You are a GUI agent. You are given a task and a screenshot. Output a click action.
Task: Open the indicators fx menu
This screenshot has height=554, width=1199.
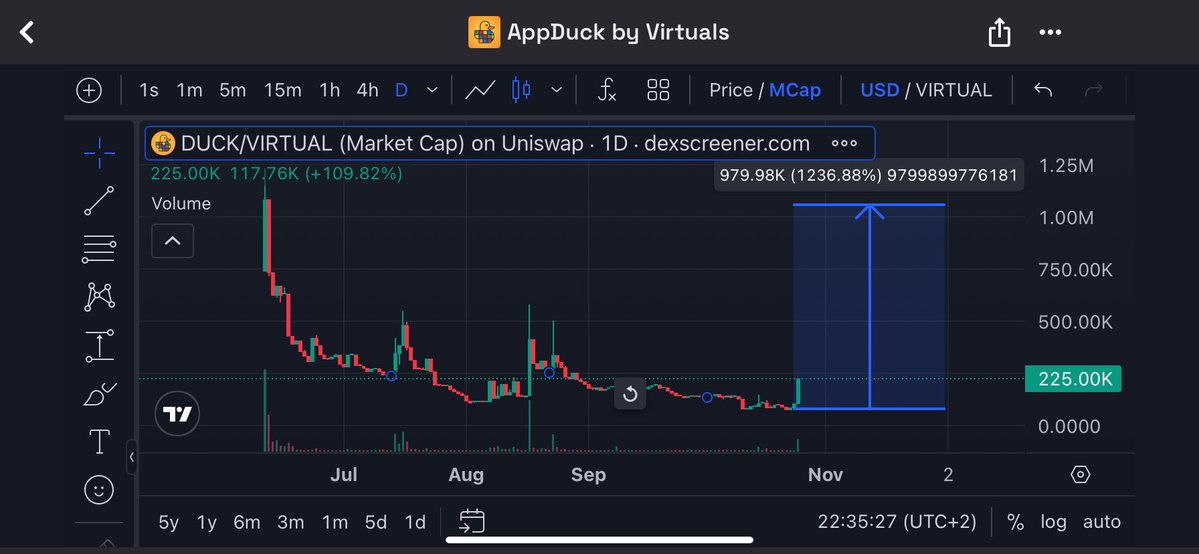[x=606, y=90]
